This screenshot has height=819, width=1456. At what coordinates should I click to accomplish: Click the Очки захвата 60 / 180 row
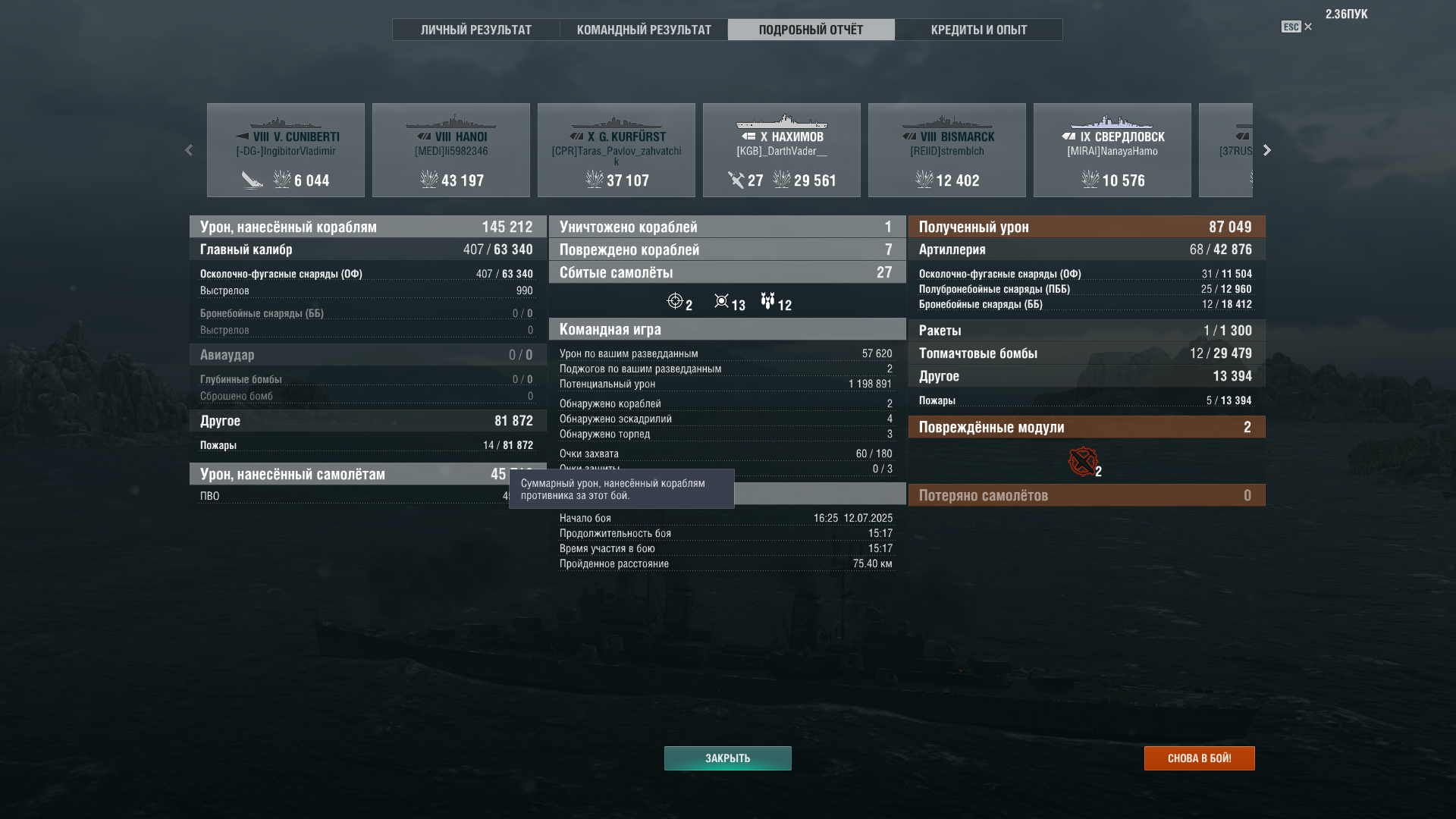[x=726, y=453]
